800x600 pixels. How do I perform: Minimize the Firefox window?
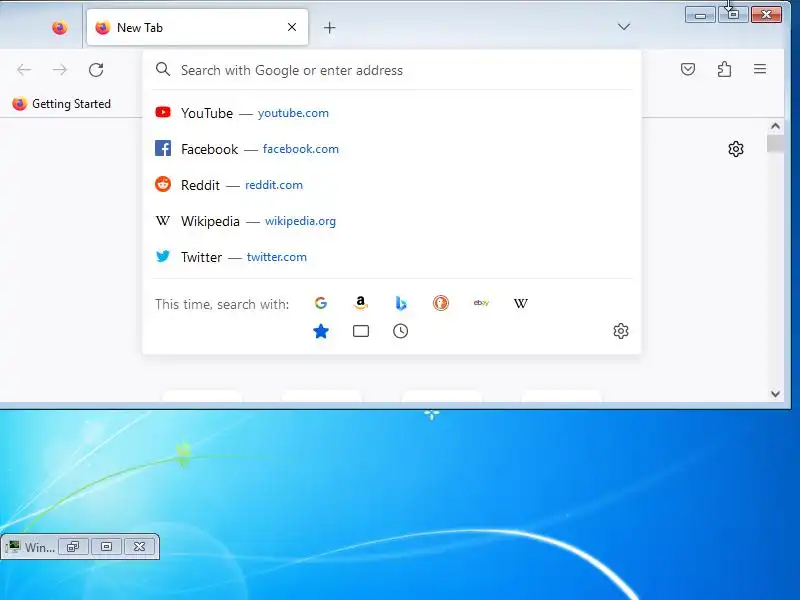pyautogui.click(x=700, y=15)
